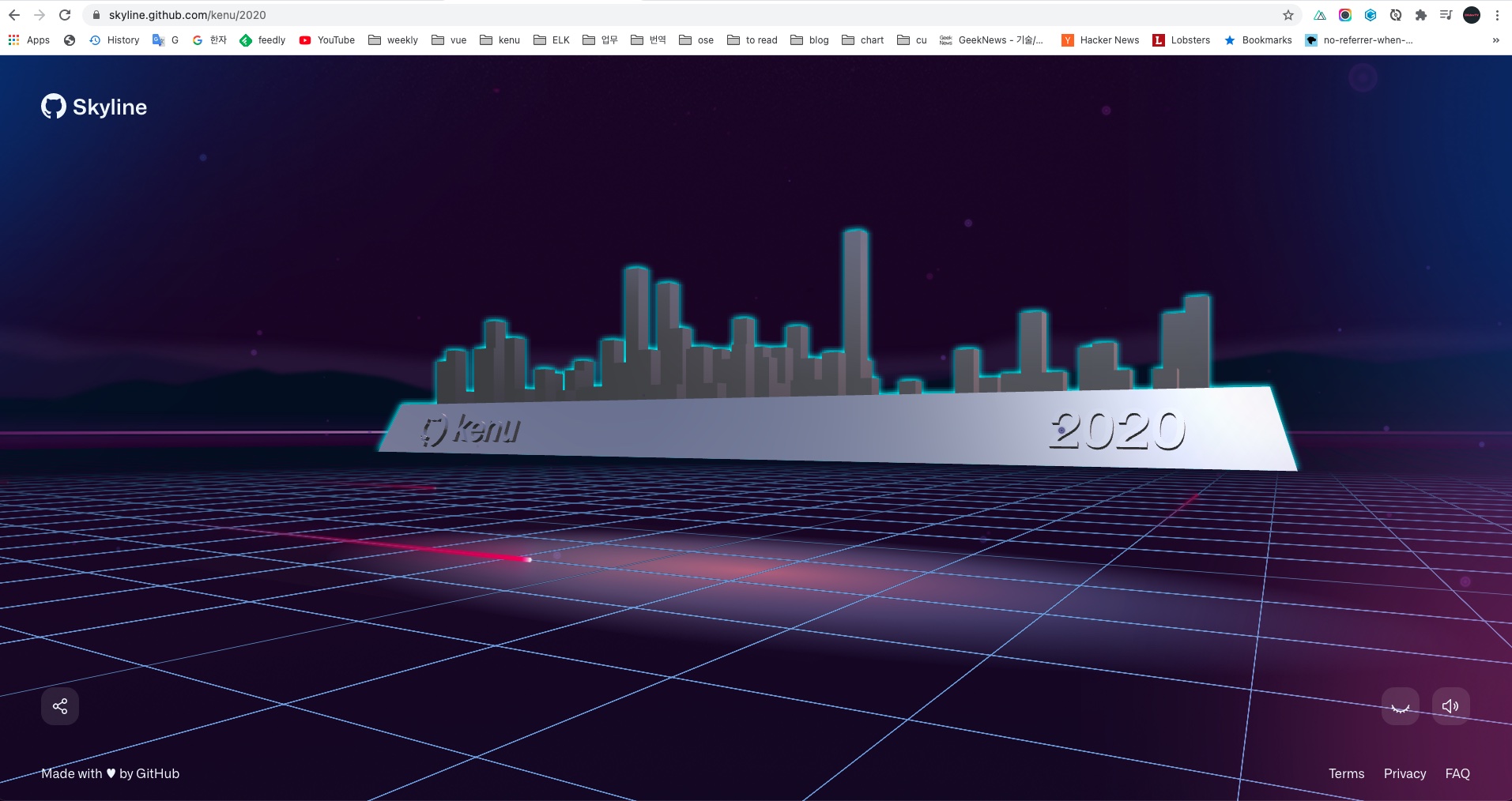Image resolution: width=1512 pixels, height=801 pixels.
Task: Toggle the closed-eye visibility button
Action: pos(1401,706)
